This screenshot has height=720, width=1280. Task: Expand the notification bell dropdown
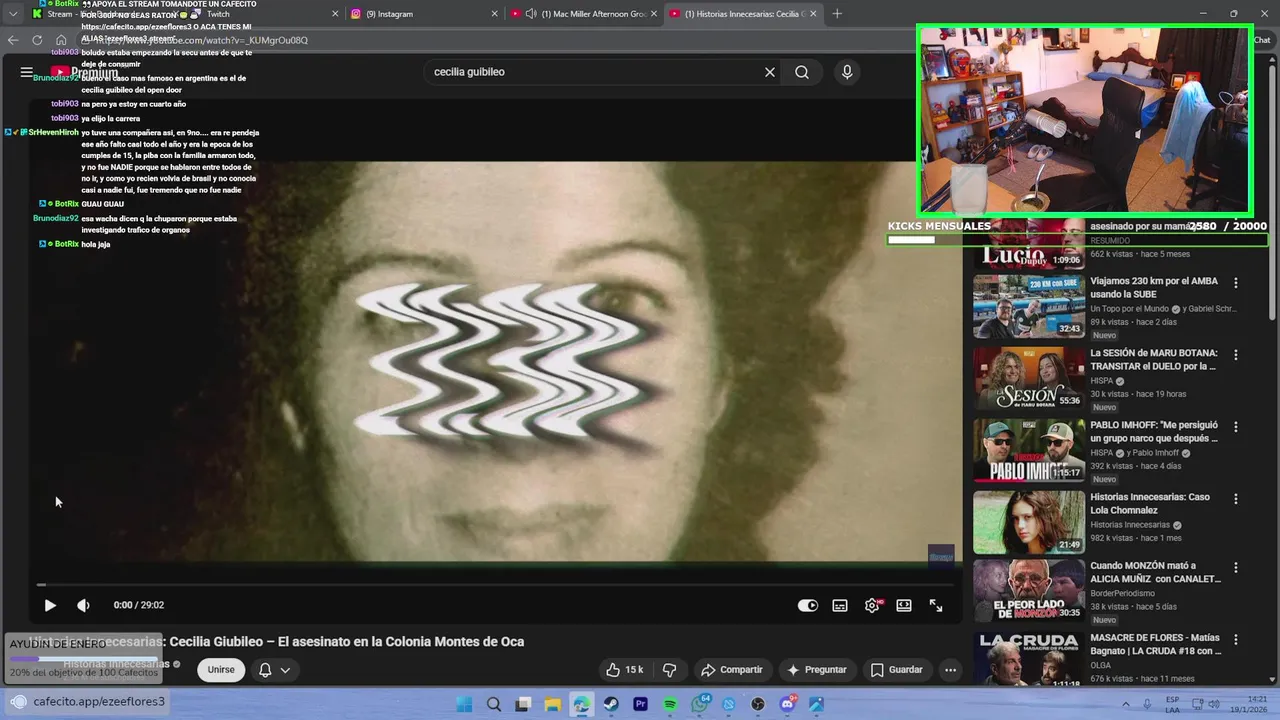click(x=274, y=670)
